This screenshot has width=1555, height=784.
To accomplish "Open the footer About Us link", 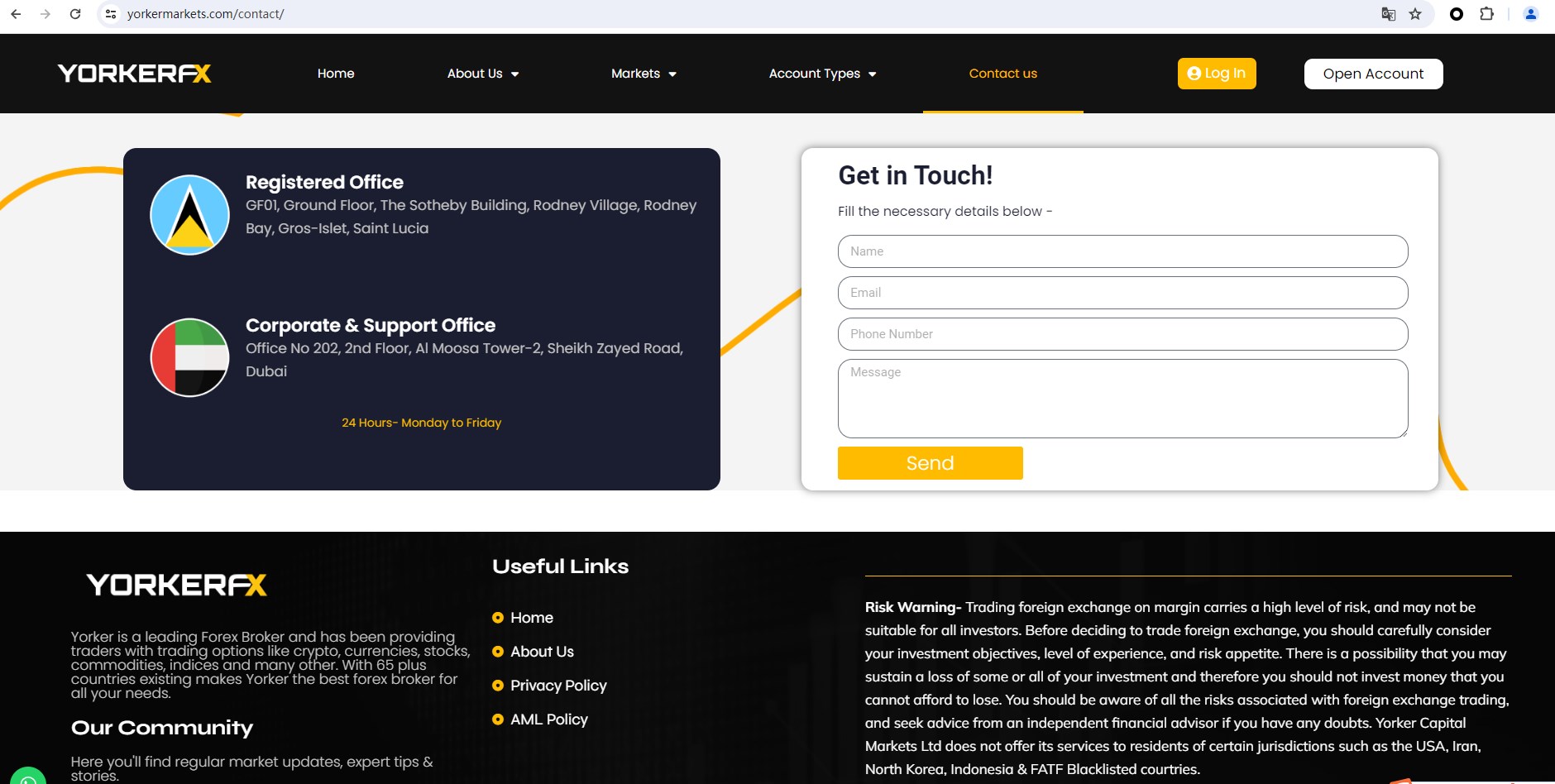I will click(542, 652).
